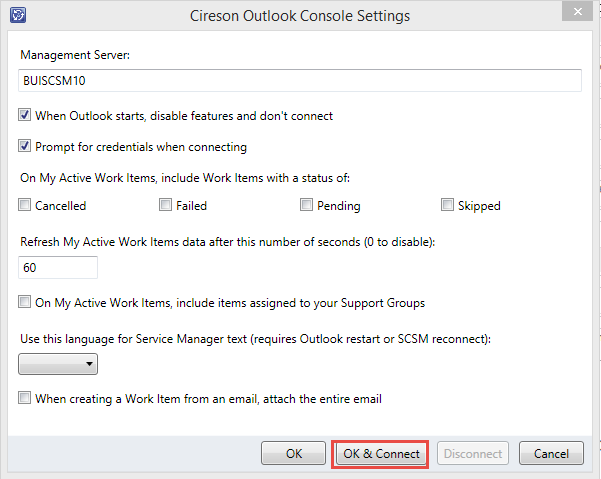The image size is (601, 479).
Task: Check 'attach the entire email' option
Action: point(25,399)
